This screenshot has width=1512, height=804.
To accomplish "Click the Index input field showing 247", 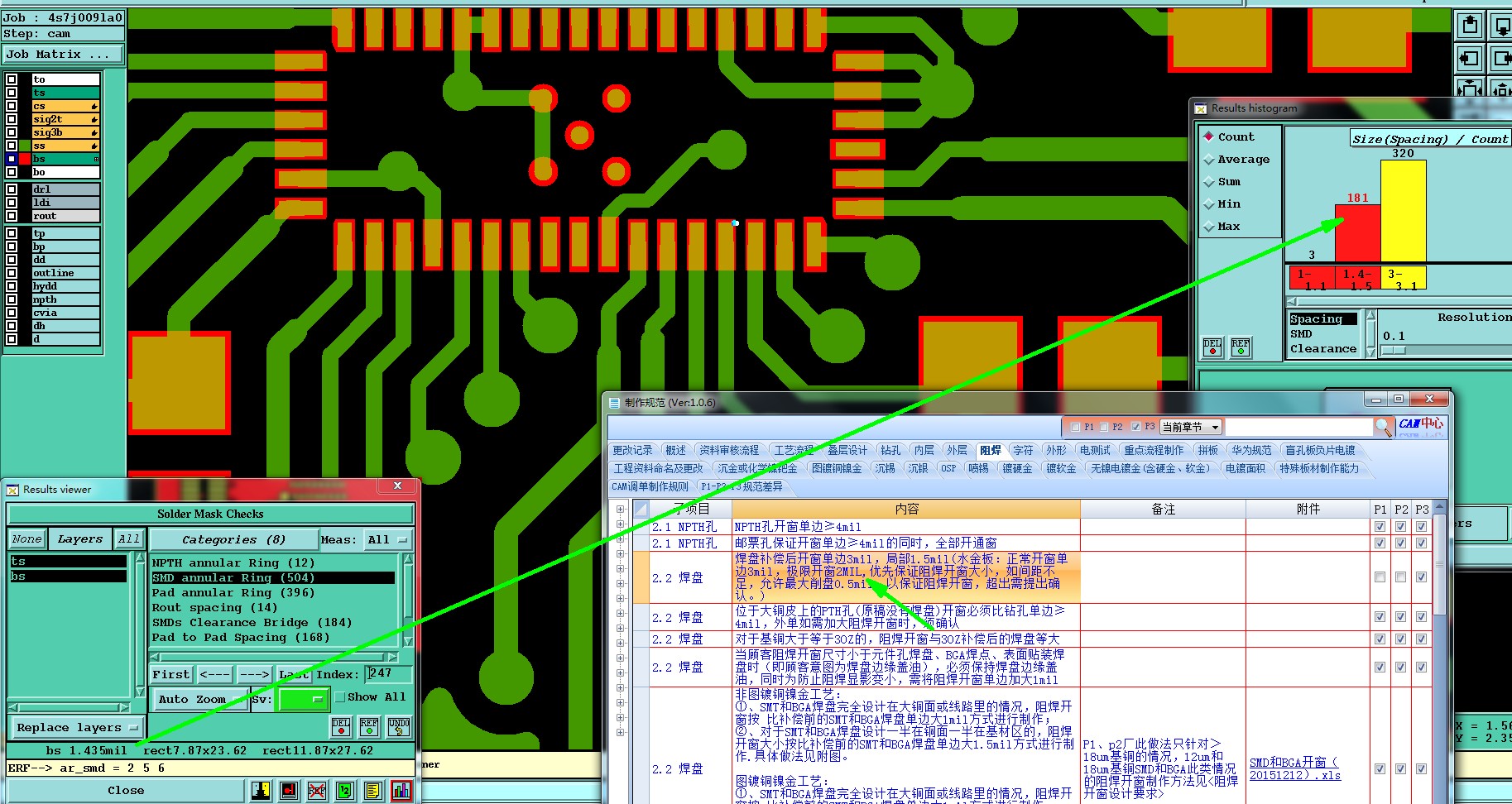I will click(388, 674).
